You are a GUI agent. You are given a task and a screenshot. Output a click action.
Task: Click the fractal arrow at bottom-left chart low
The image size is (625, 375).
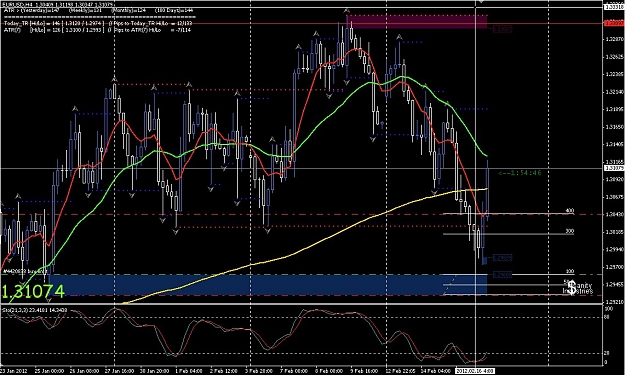49,300
